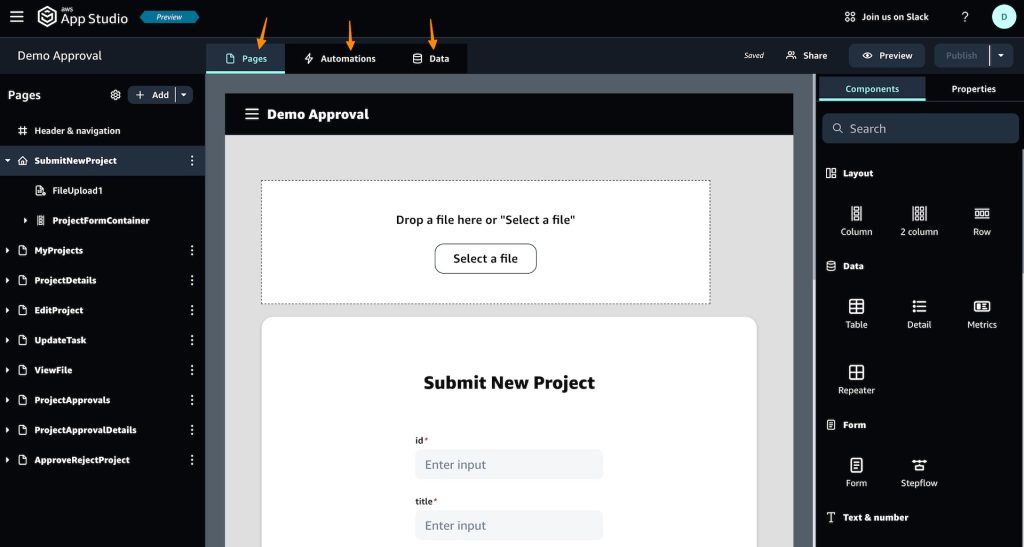Viewport: 1024px width, 547px height.
Task: Switch to the Automations tab
Action: point(339,59)
